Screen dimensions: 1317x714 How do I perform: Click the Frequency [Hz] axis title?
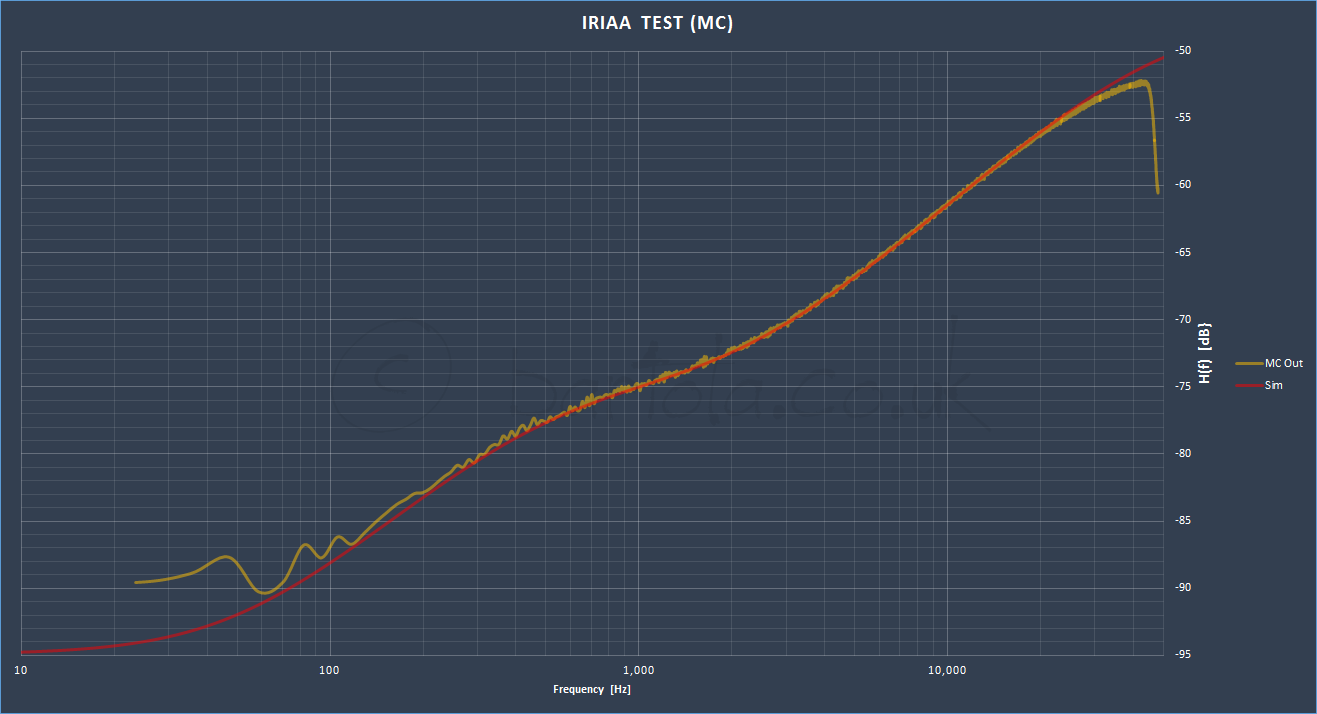pos(592,689)
